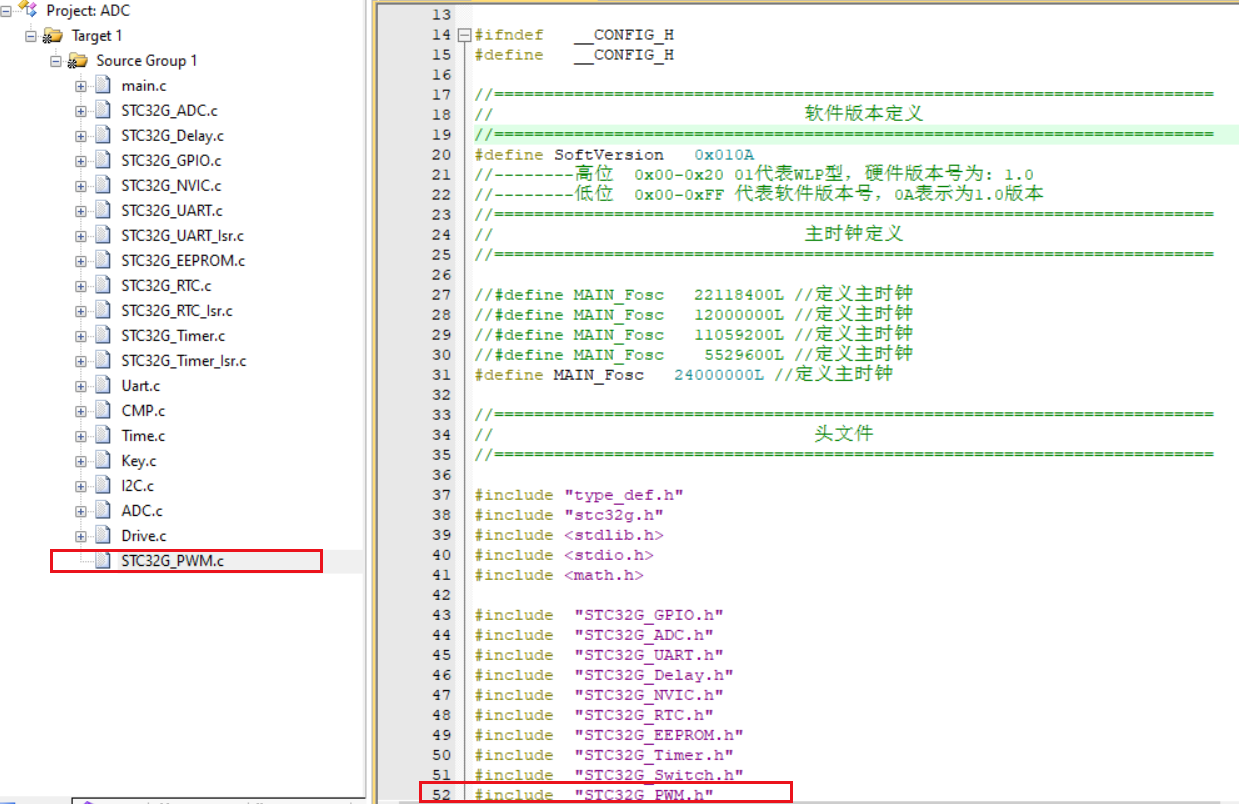The image size is (1239, 804).
Task: Expand the STC32G_Timer_Isr.c node
Action: [81, 361]
